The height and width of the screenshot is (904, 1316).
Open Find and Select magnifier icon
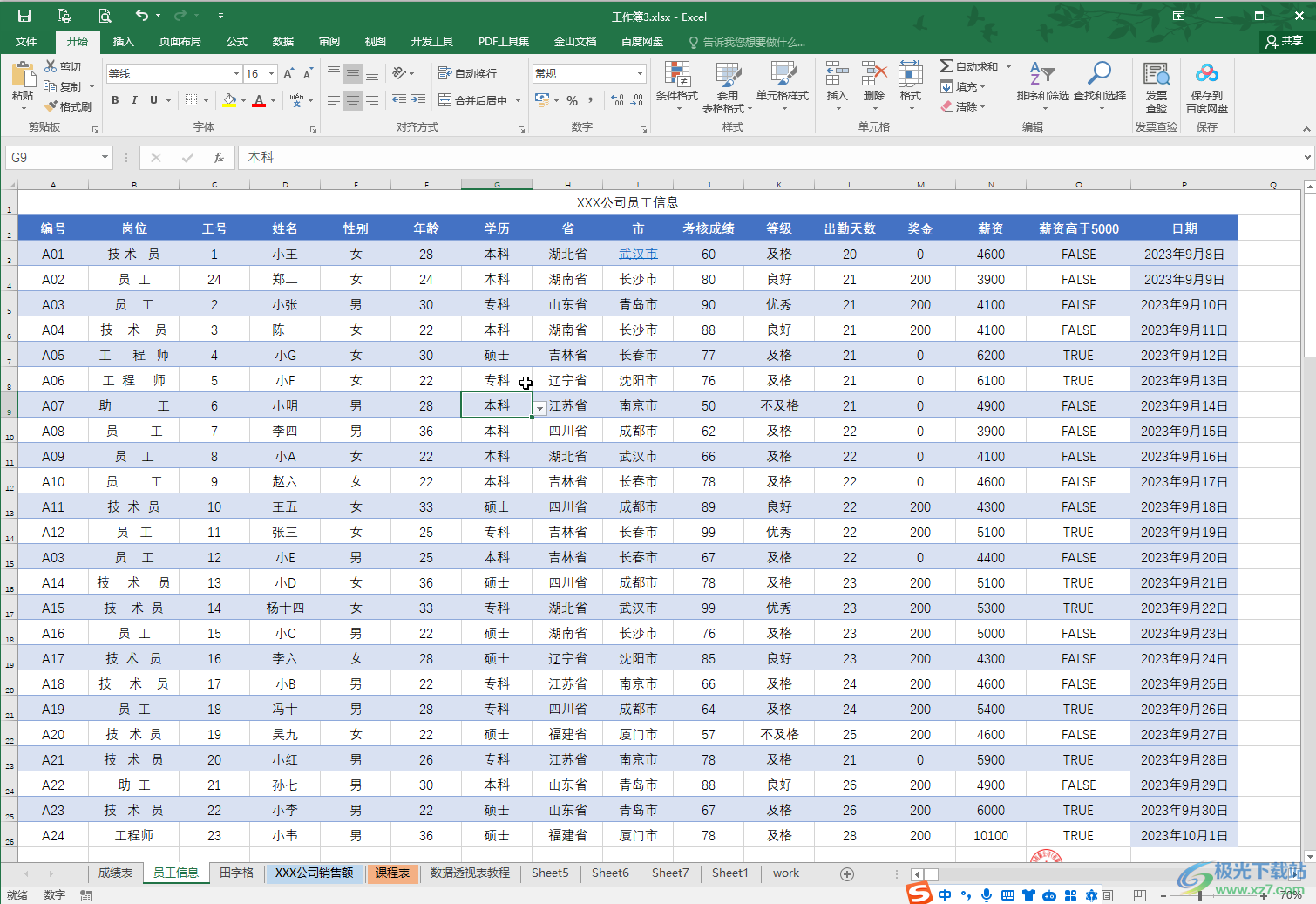coord(1099,74)
